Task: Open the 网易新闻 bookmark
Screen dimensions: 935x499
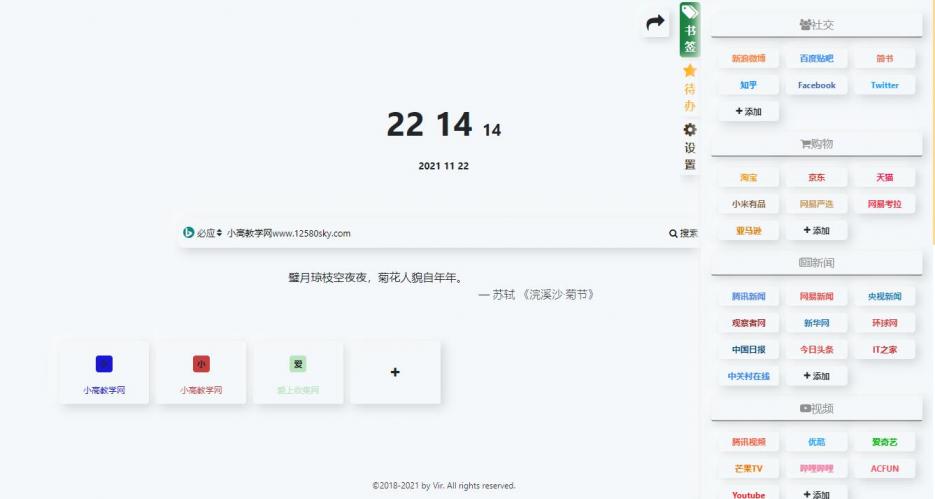Action: (x=816, y=296)
